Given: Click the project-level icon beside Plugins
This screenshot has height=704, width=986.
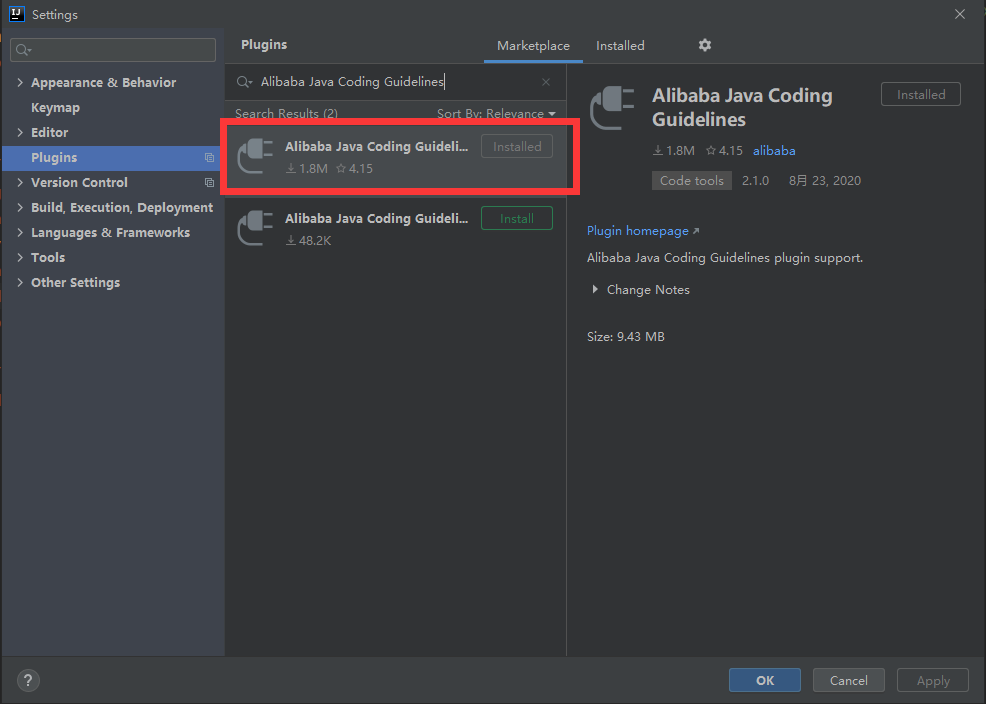Looking at the screenshot, I should tap(209, 158).
